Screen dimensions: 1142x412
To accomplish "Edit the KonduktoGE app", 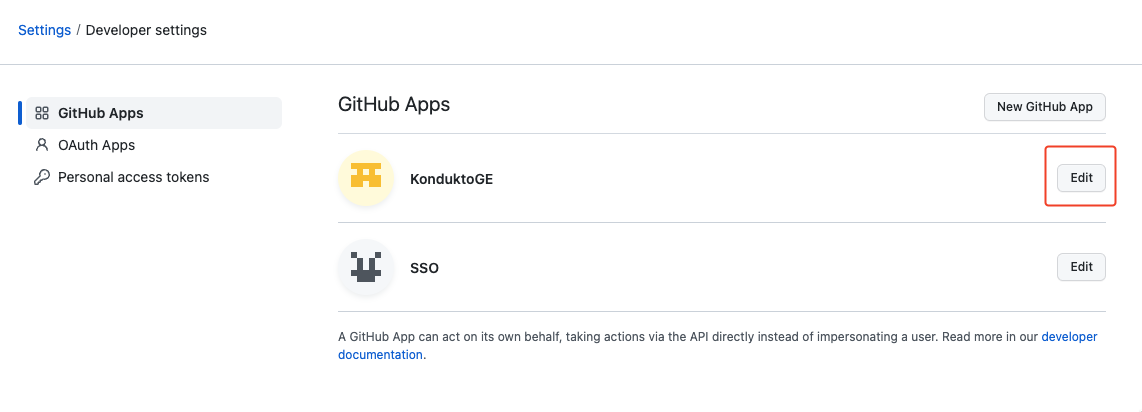I will click(x=1081, y=178).
